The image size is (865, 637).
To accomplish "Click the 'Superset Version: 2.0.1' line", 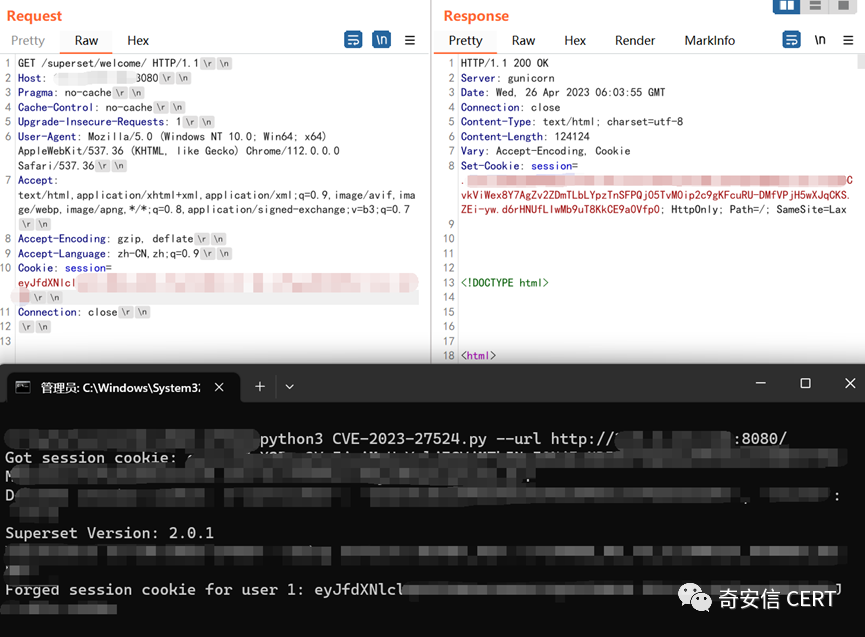I will [109, 533].
